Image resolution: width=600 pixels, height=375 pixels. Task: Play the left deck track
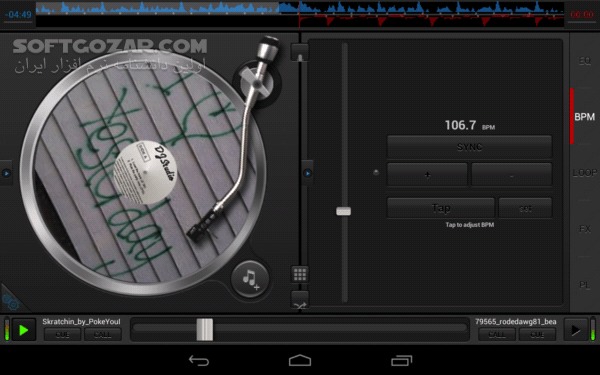[x=24, y=330]
